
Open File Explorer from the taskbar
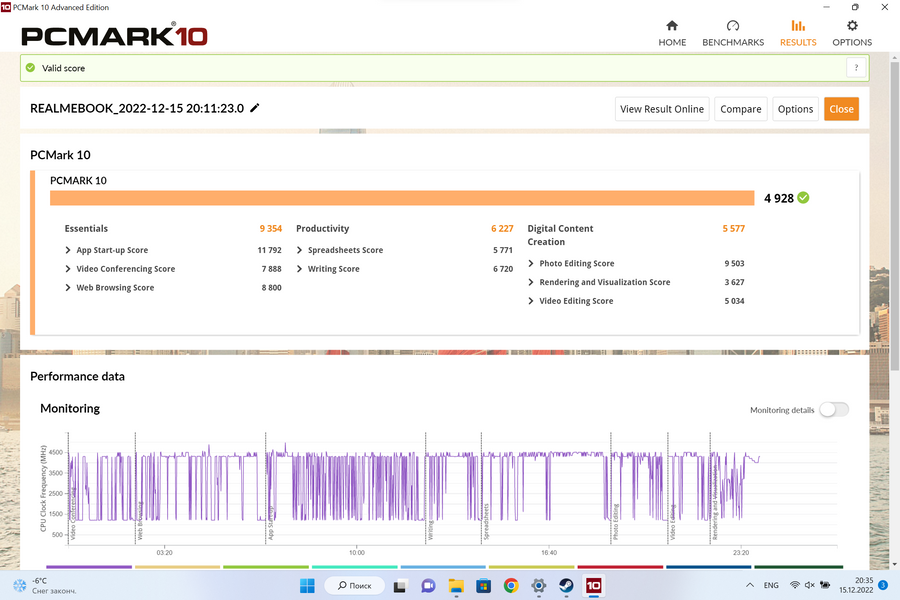(x=456, y=585)
